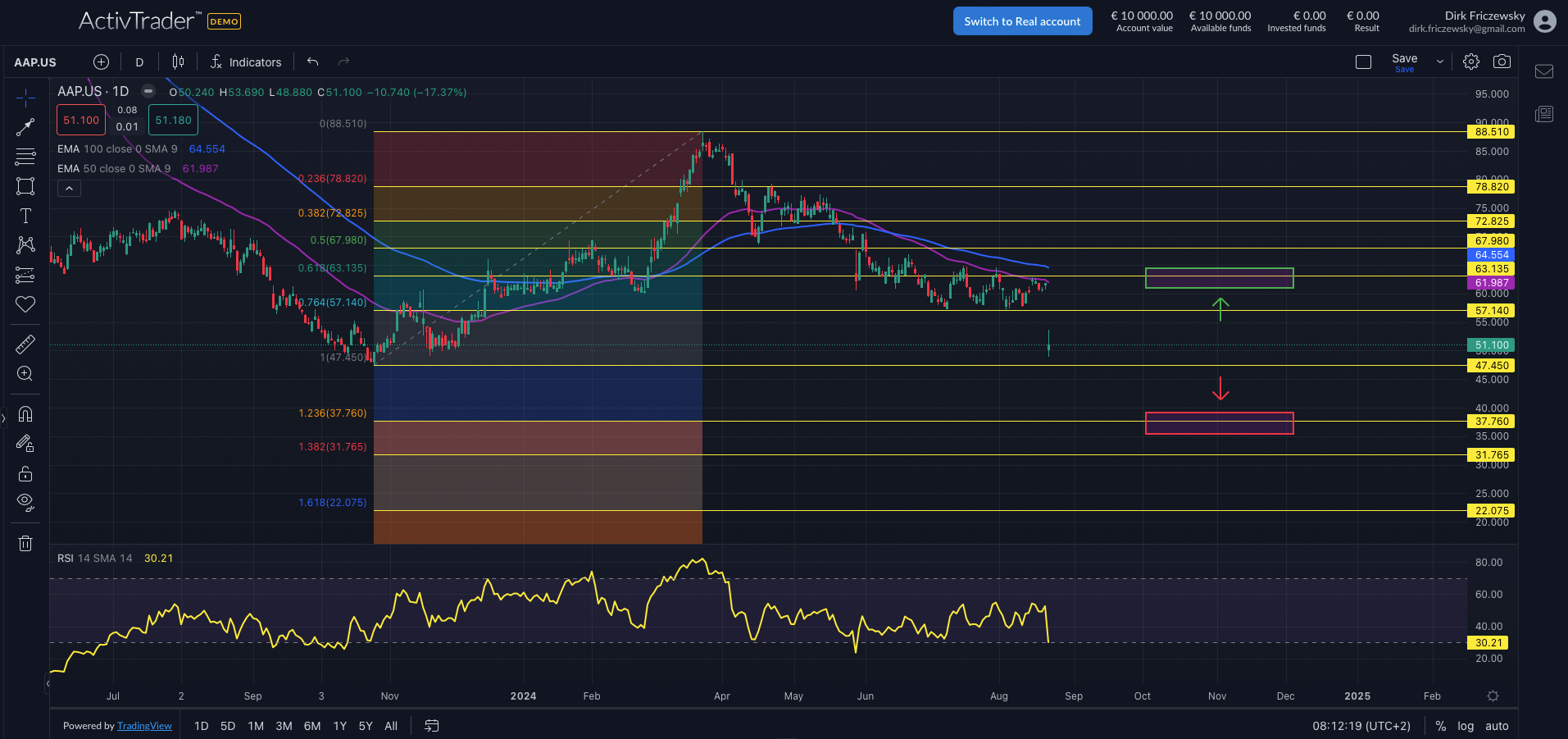Toggle magnet mode on

(x=25, y=414)
